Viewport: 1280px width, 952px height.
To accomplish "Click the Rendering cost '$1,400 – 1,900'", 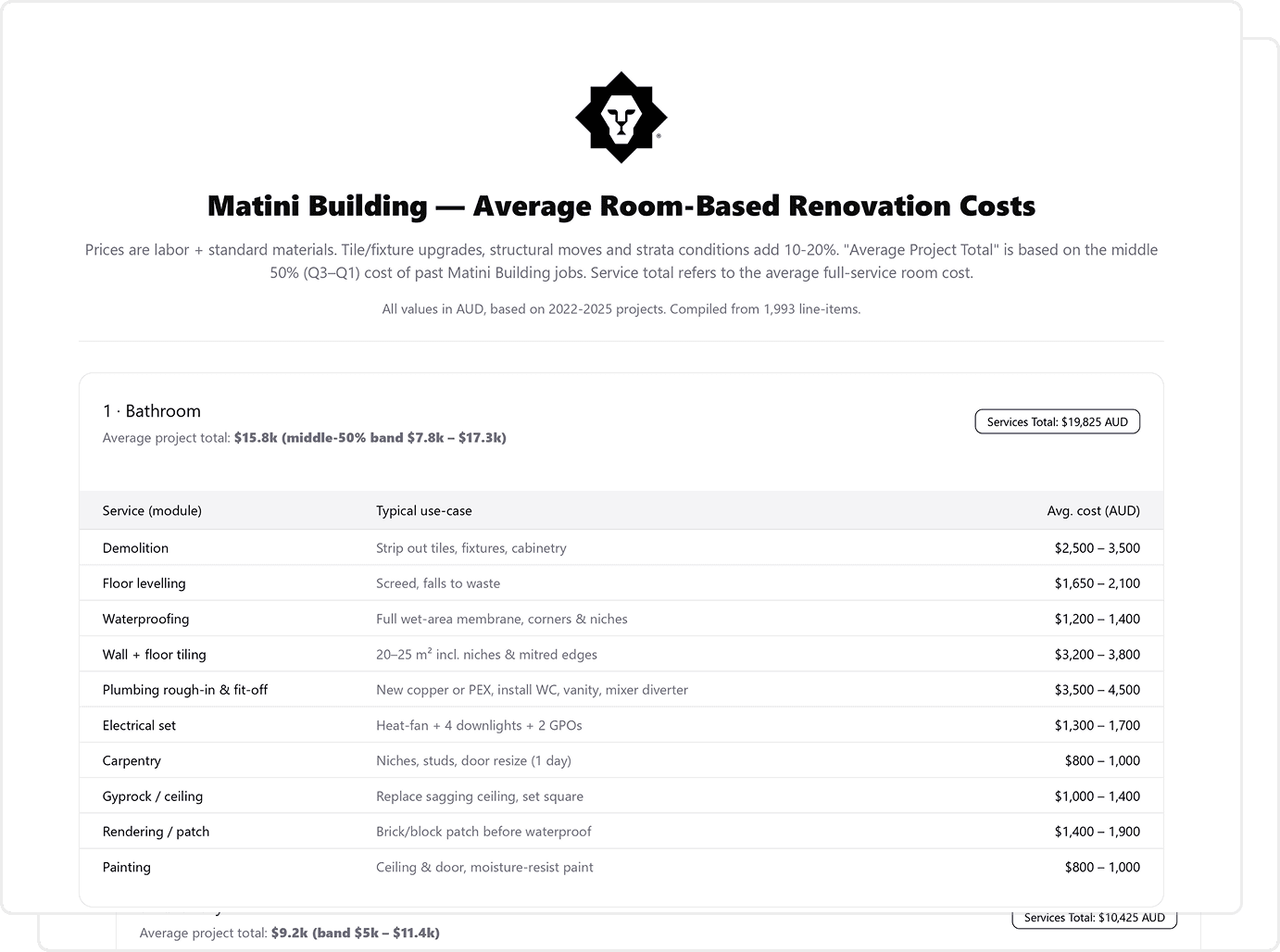I will pyautogui.click(x=1098, y=832).
